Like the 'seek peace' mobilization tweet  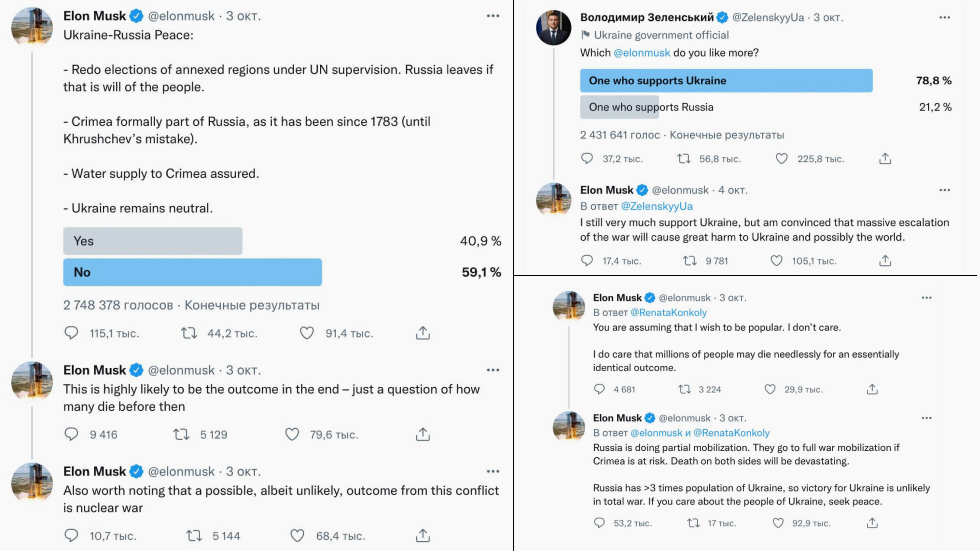pyautogui.click(x=778, y=523)
